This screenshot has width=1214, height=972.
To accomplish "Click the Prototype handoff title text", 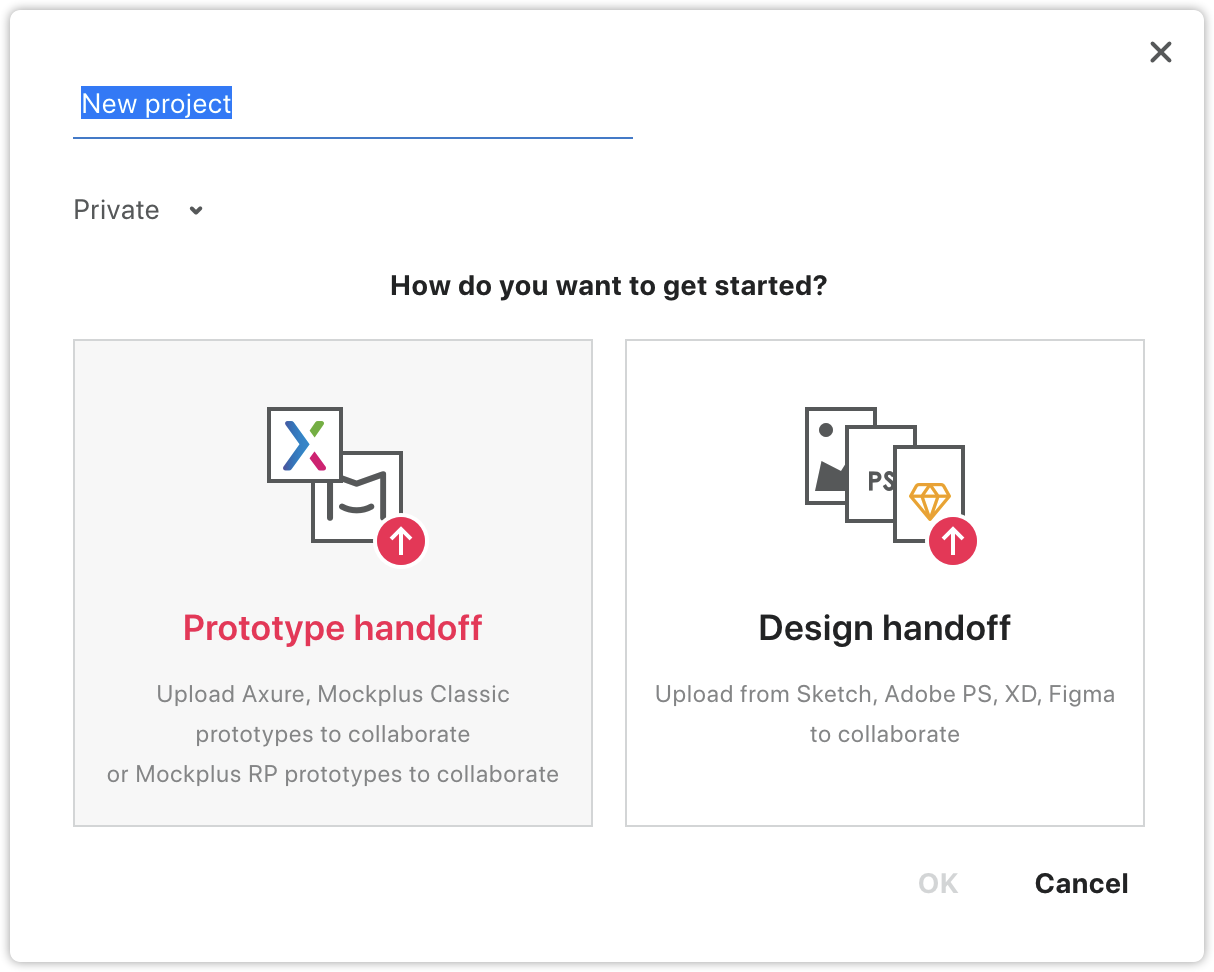I will pos(333,628).
